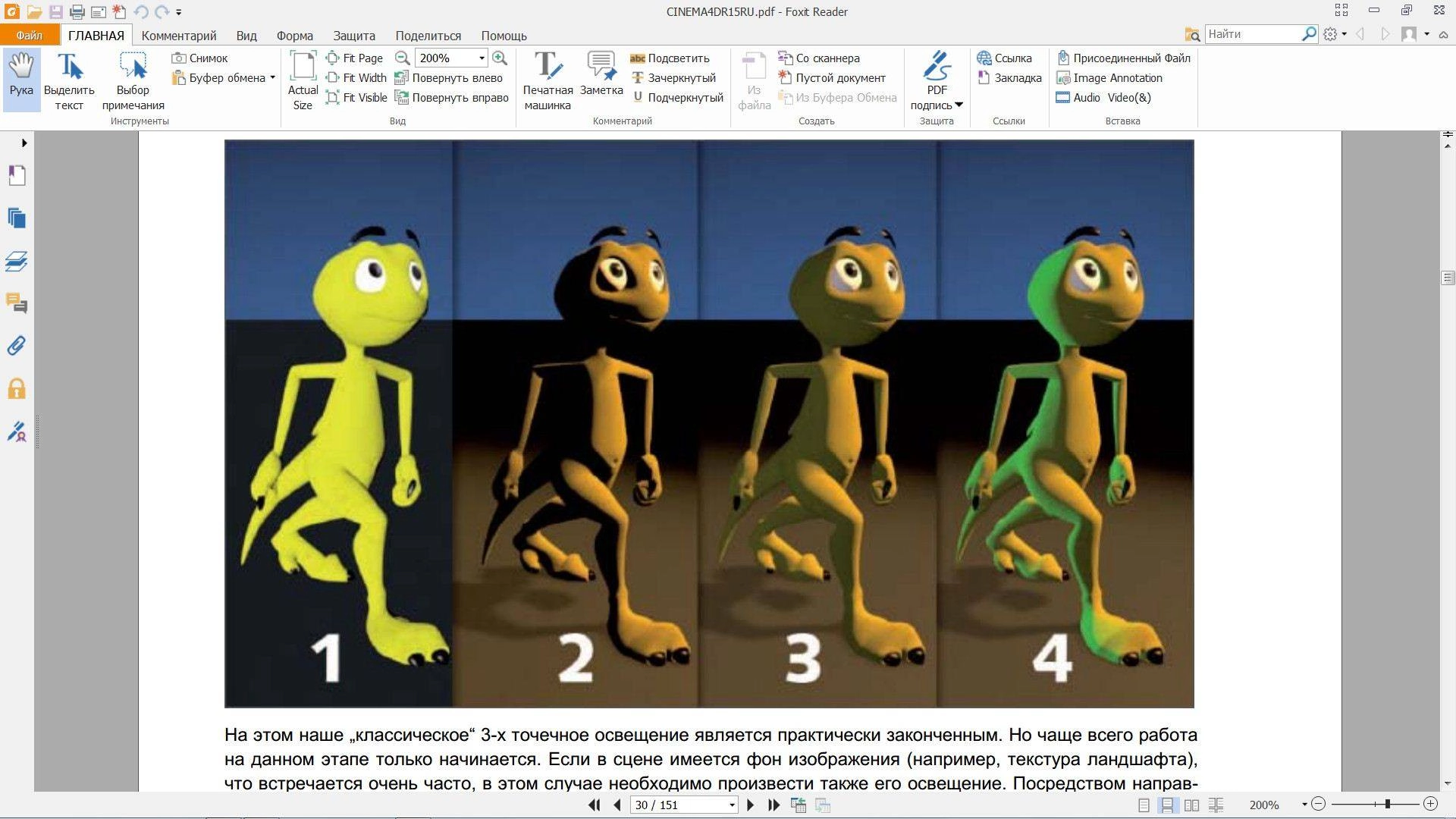Use Подсветить highlight tool
The width and height of the screenshot is (1456, 819).
[x=670, y=58]
